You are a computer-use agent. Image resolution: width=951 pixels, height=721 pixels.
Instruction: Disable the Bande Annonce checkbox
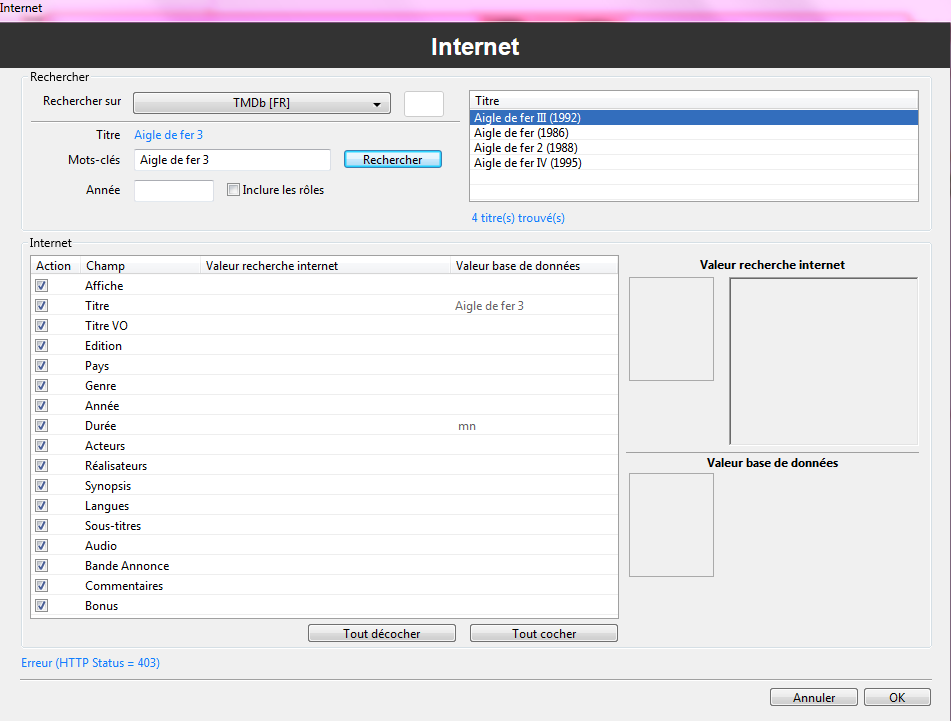pos(41,566)
